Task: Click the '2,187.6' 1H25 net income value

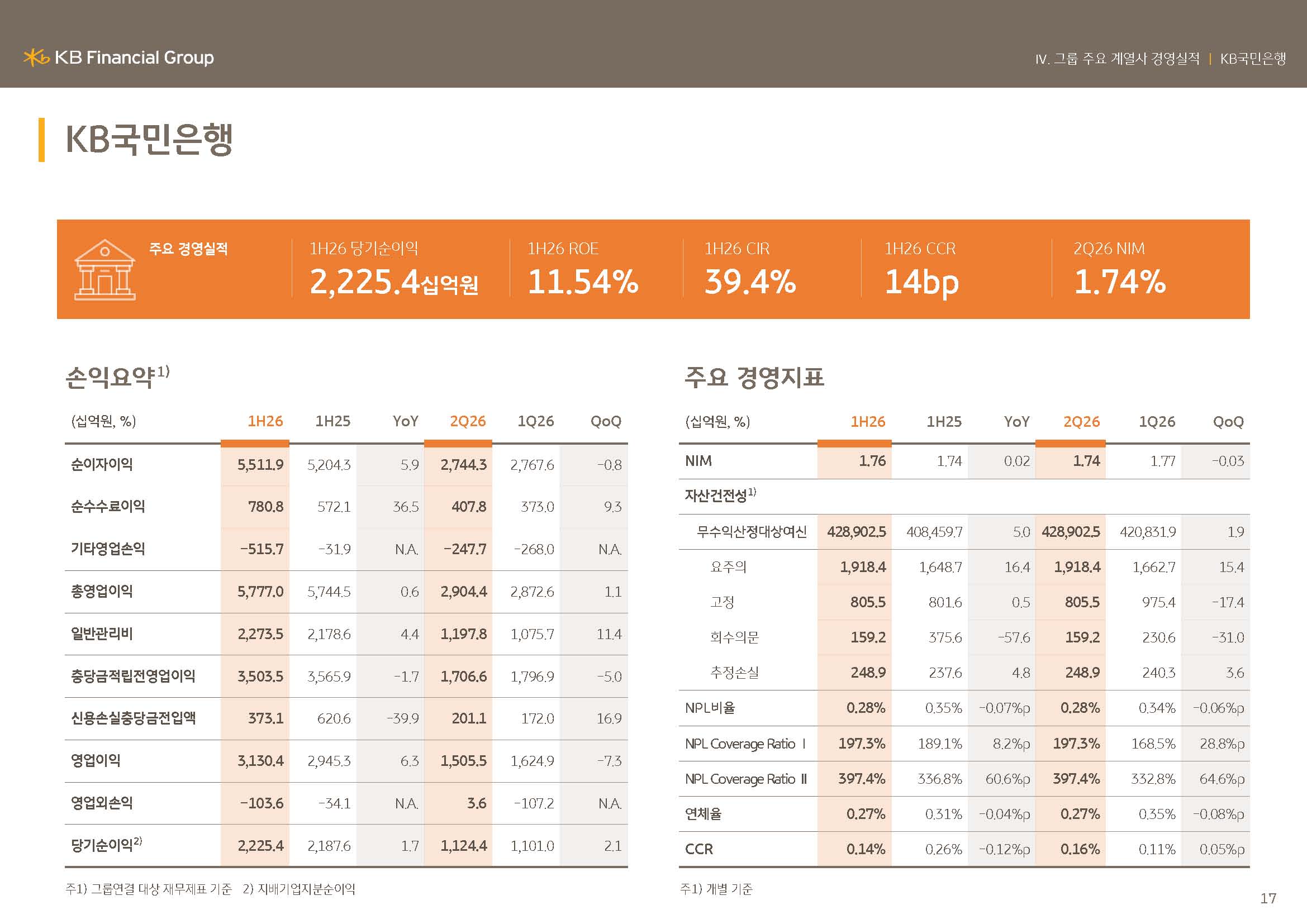Action: click(x=329, y=846)
